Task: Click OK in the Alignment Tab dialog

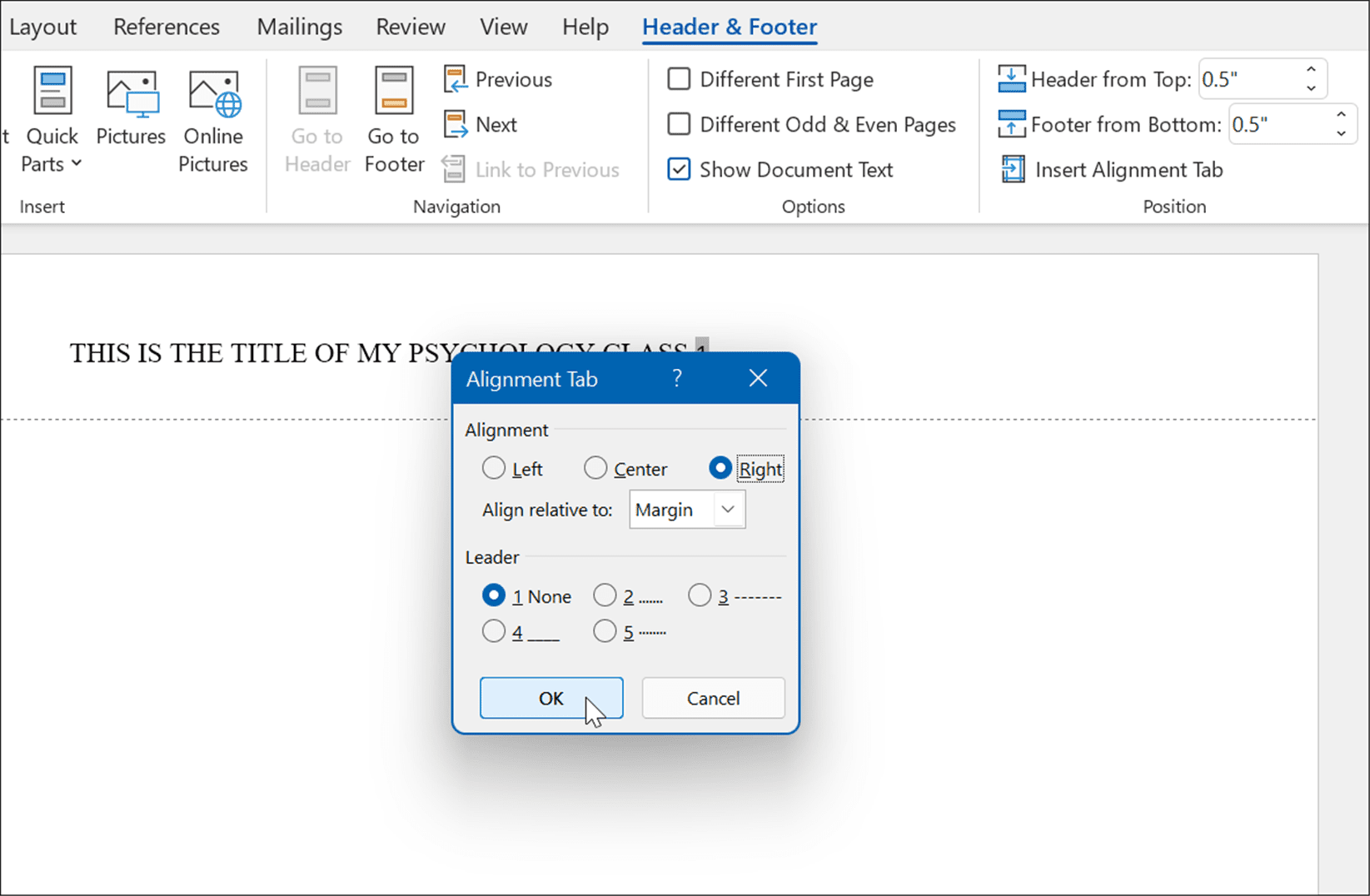Action: click(x=550, y=698)
